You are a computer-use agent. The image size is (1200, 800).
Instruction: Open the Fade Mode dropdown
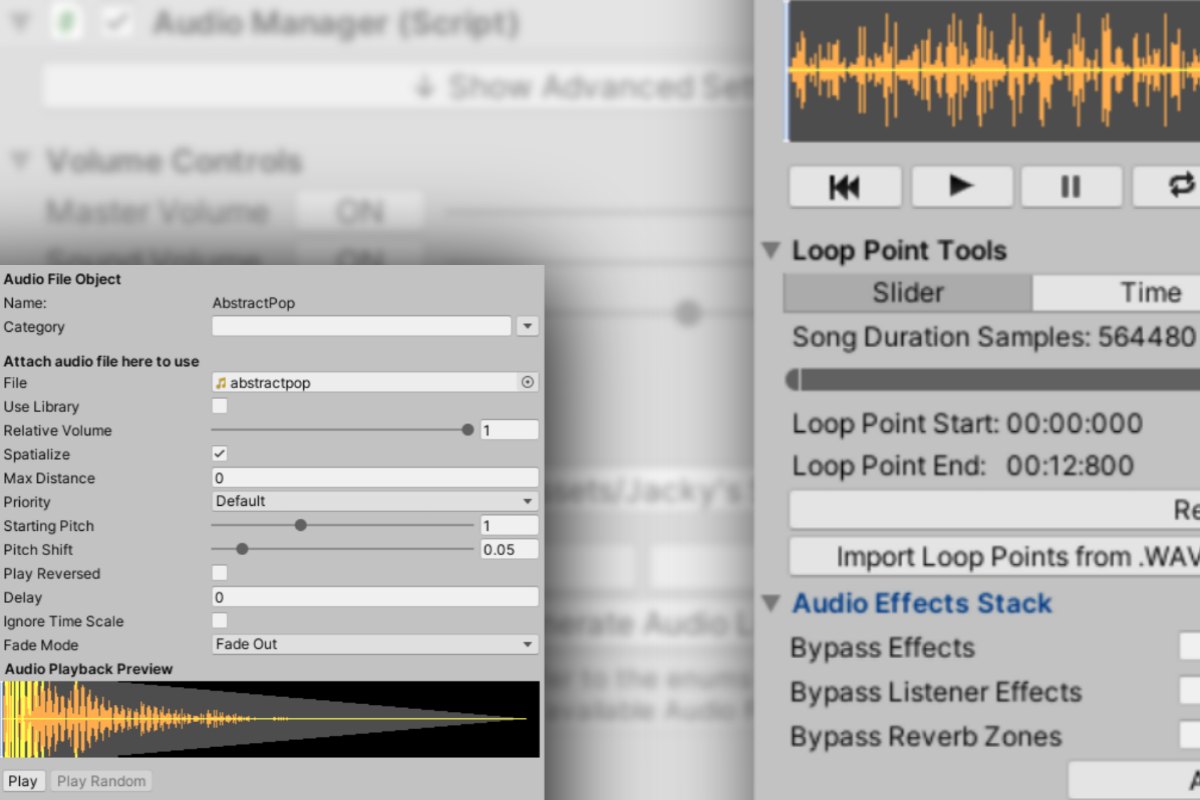tap(375, 644)
